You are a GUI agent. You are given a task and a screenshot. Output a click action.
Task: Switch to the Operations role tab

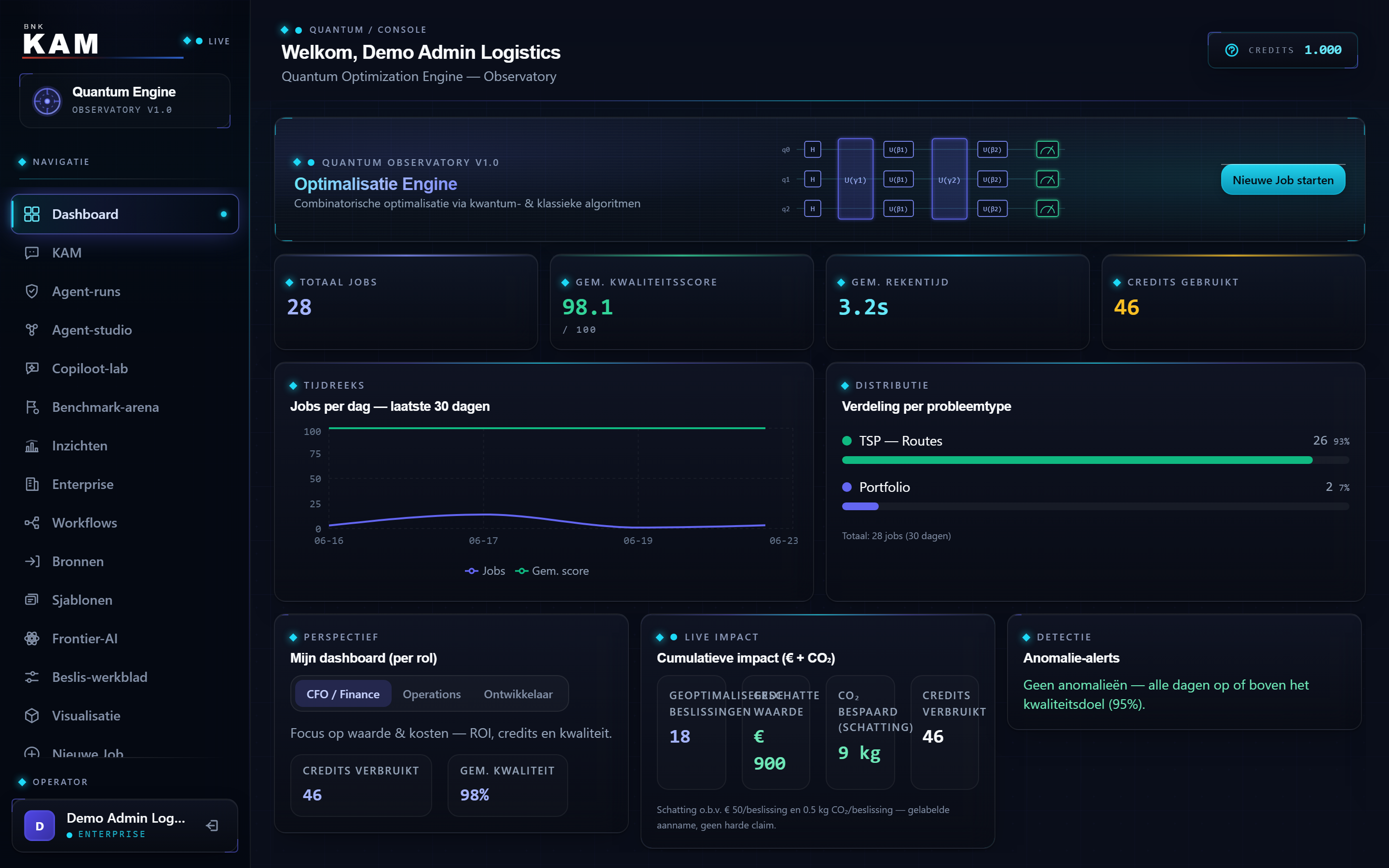click(432, 694)
